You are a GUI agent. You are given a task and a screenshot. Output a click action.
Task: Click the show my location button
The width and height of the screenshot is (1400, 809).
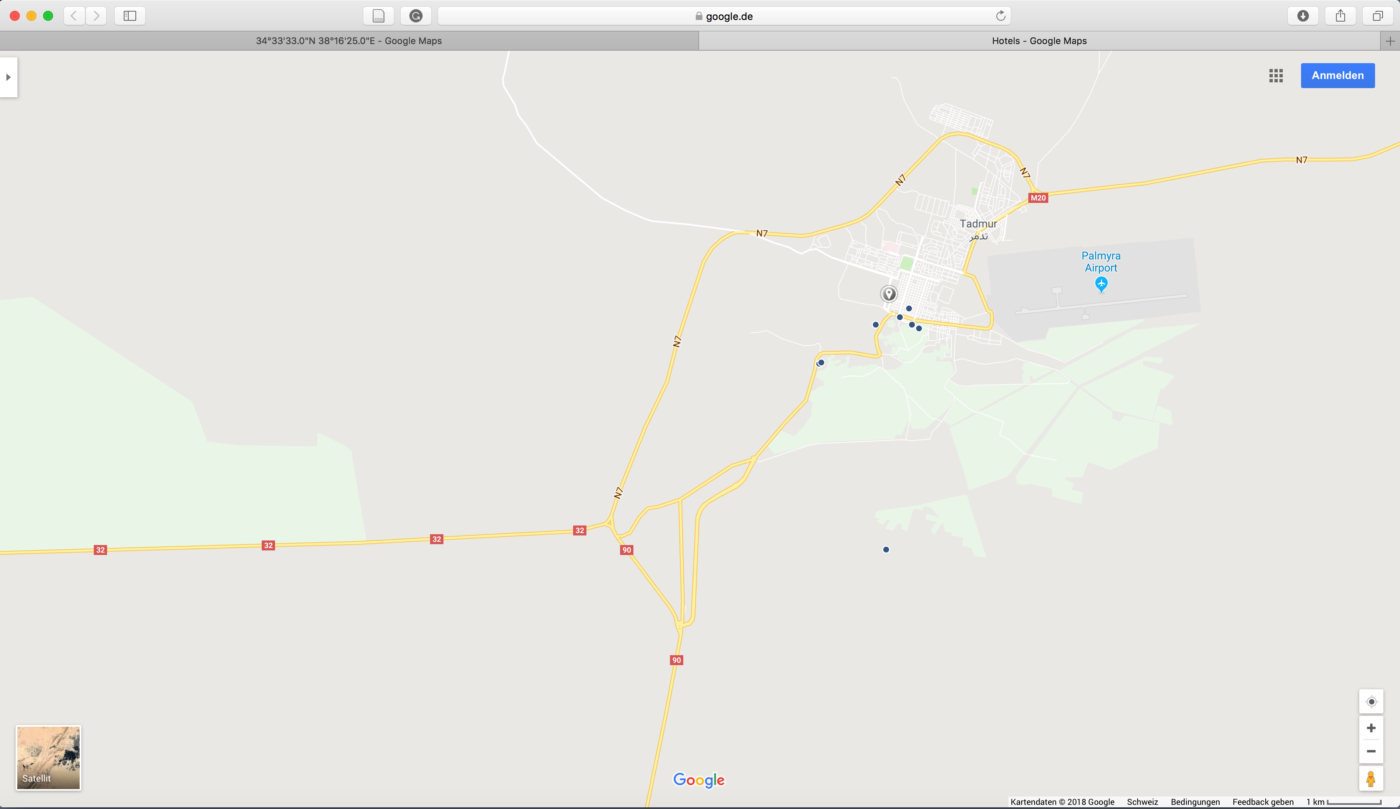pyautogui.click(x=1371, y=702)
